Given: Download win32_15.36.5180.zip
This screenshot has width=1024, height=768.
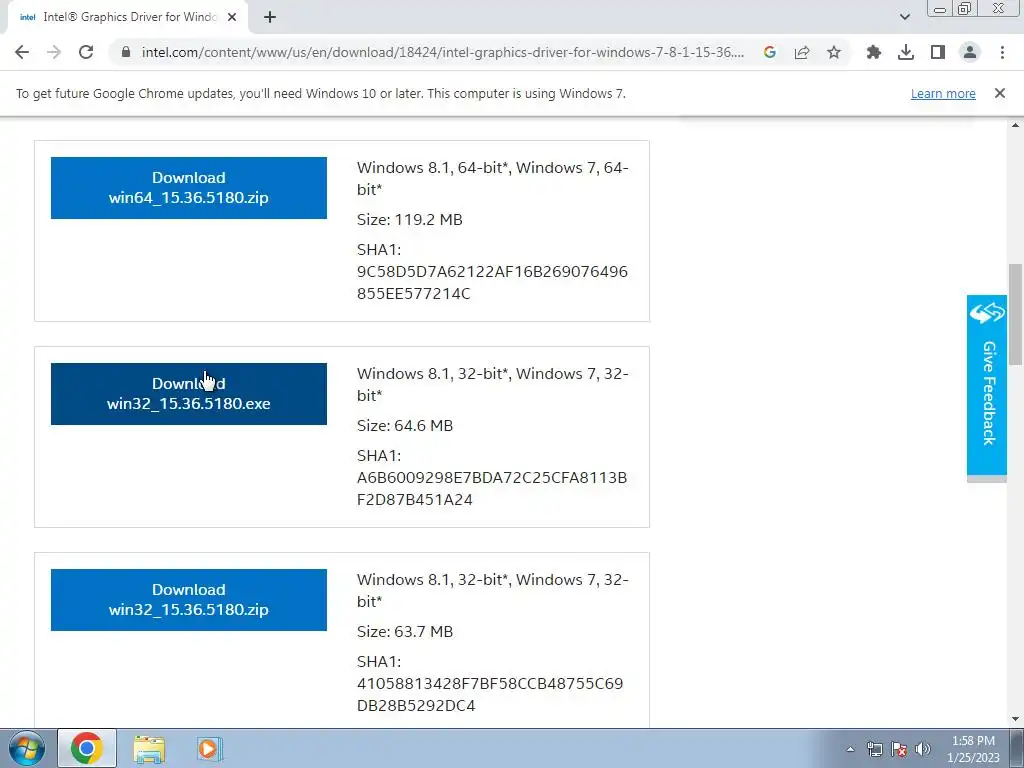Looking at the screenshot, I should pos(189,600).
